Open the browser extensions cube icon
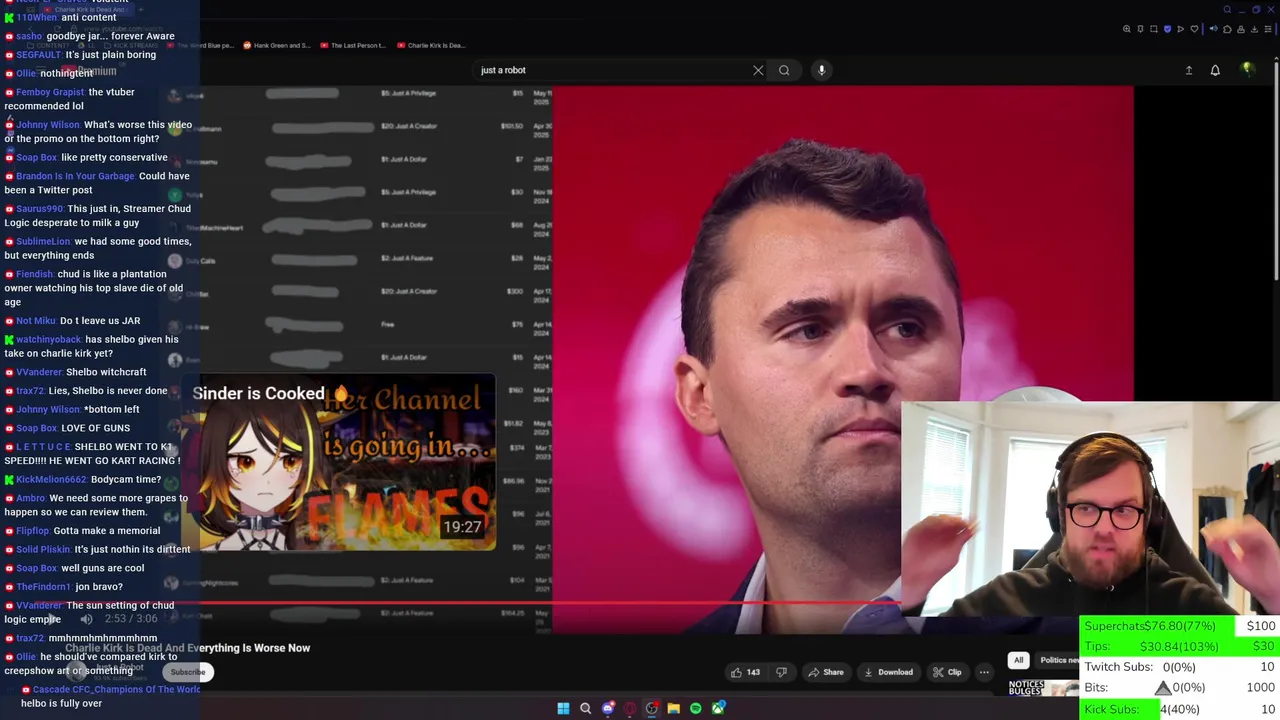 point(1227,29)
